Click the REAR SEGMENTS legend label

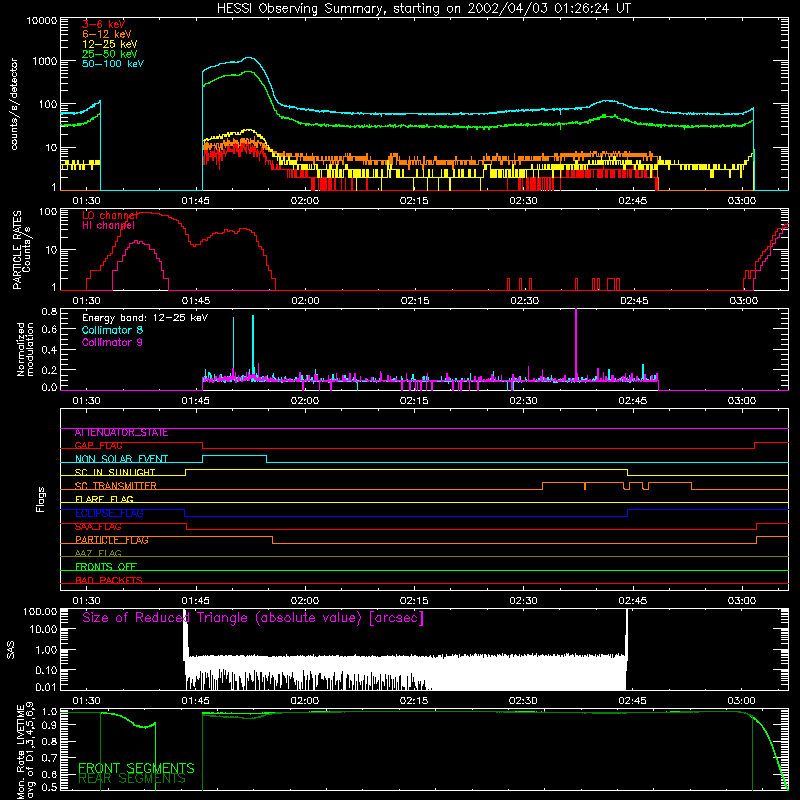click(132, 779)
